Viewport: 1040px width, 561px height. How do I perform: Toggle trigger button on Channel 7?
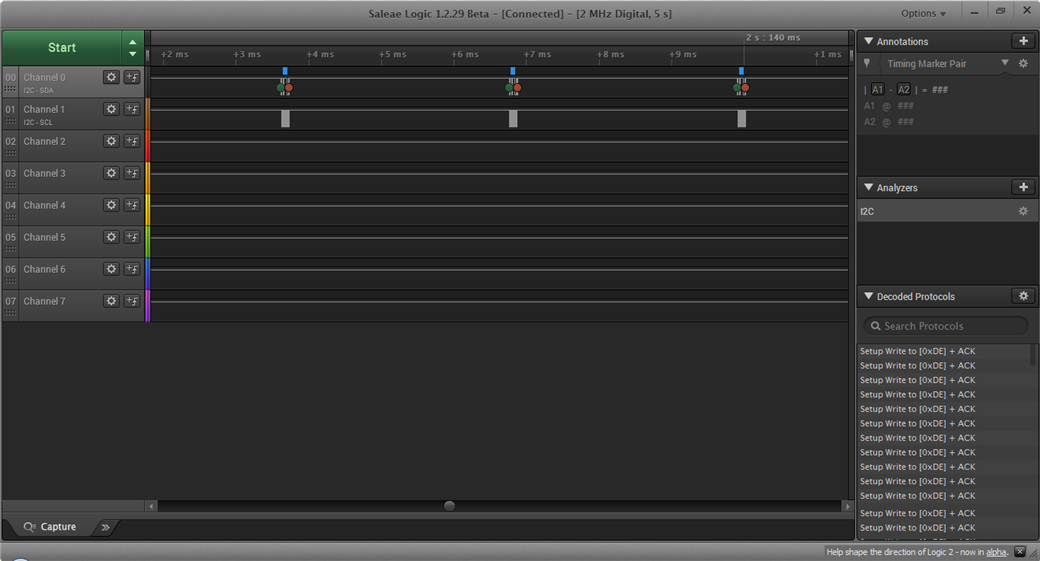(132, 301)
